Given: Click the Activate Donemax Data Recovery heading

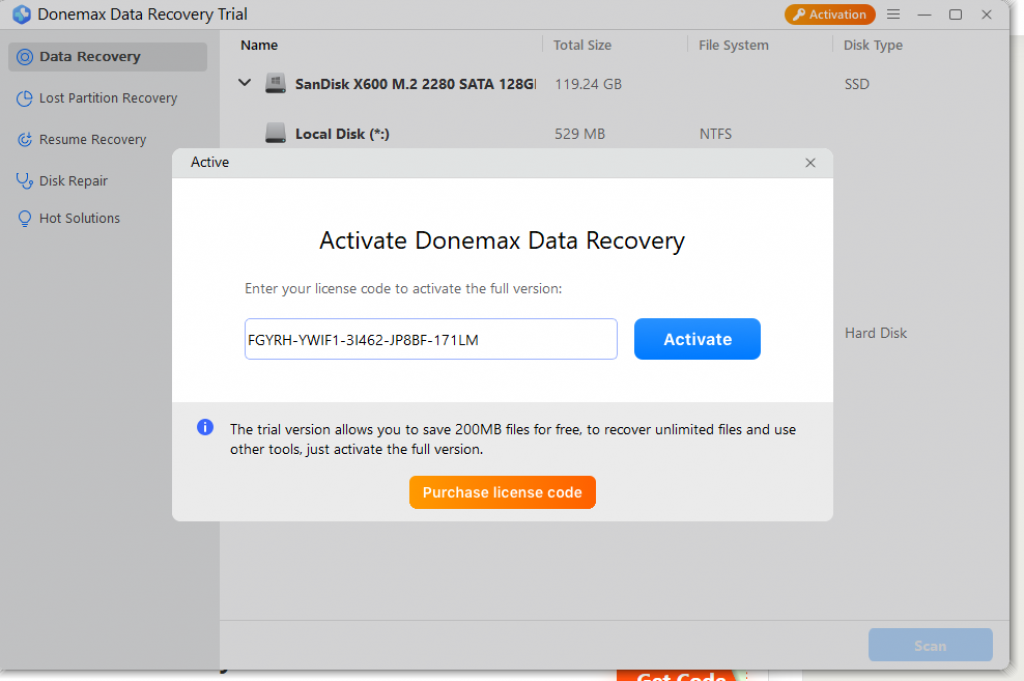Looking at the screenshot, I should coord(502,240).
